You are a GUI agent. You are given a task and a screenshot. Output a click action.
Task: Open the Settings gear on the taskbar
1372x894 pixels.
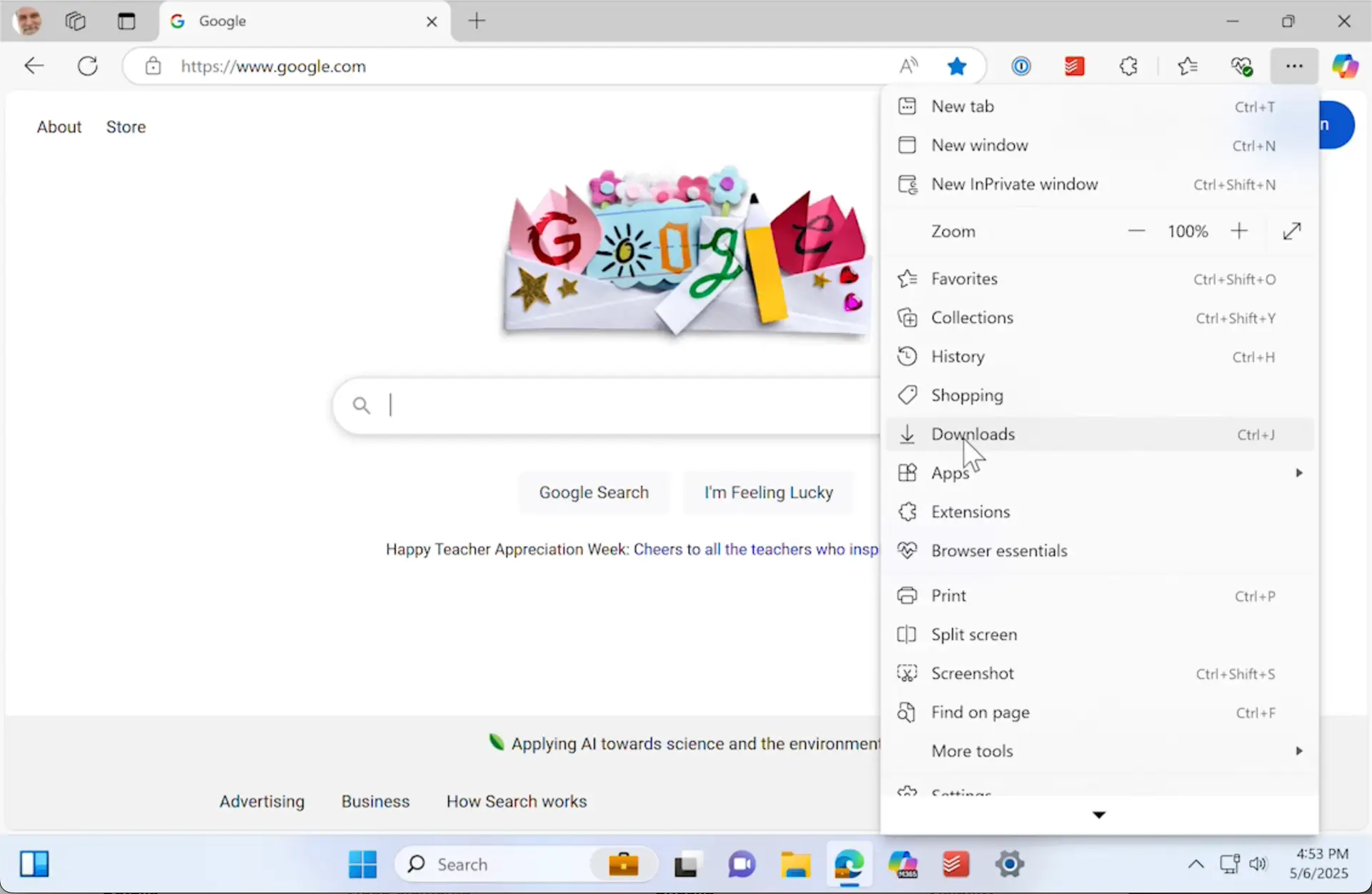point(1009,865)
